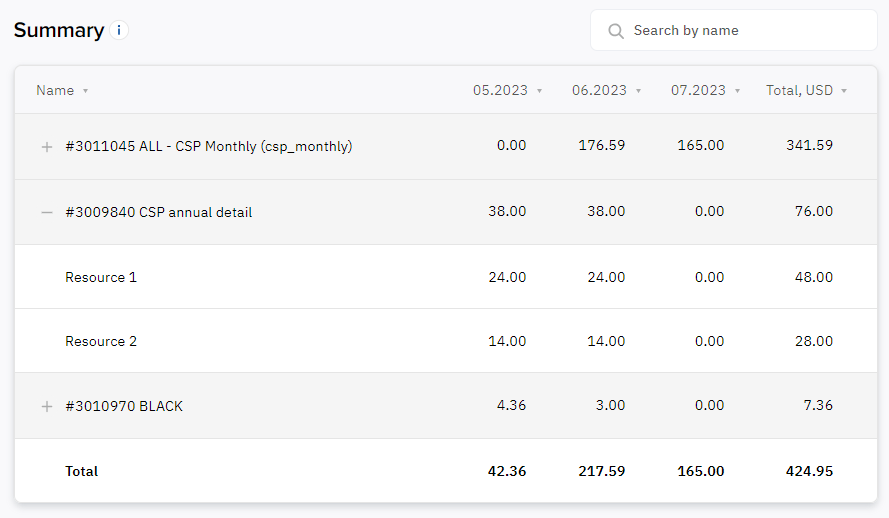Click the #3010970 BLACK name

click(124, 406)
